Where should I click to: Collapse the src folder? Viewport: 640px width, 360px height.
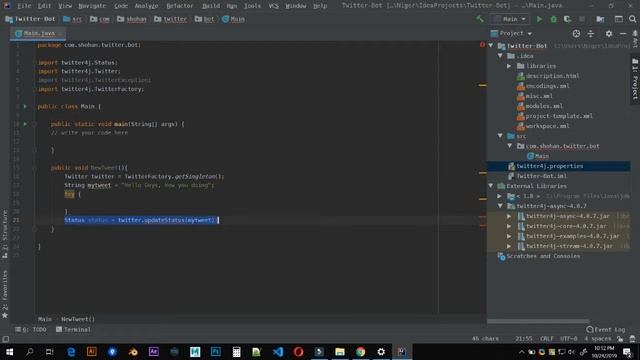tap(500, 136)
